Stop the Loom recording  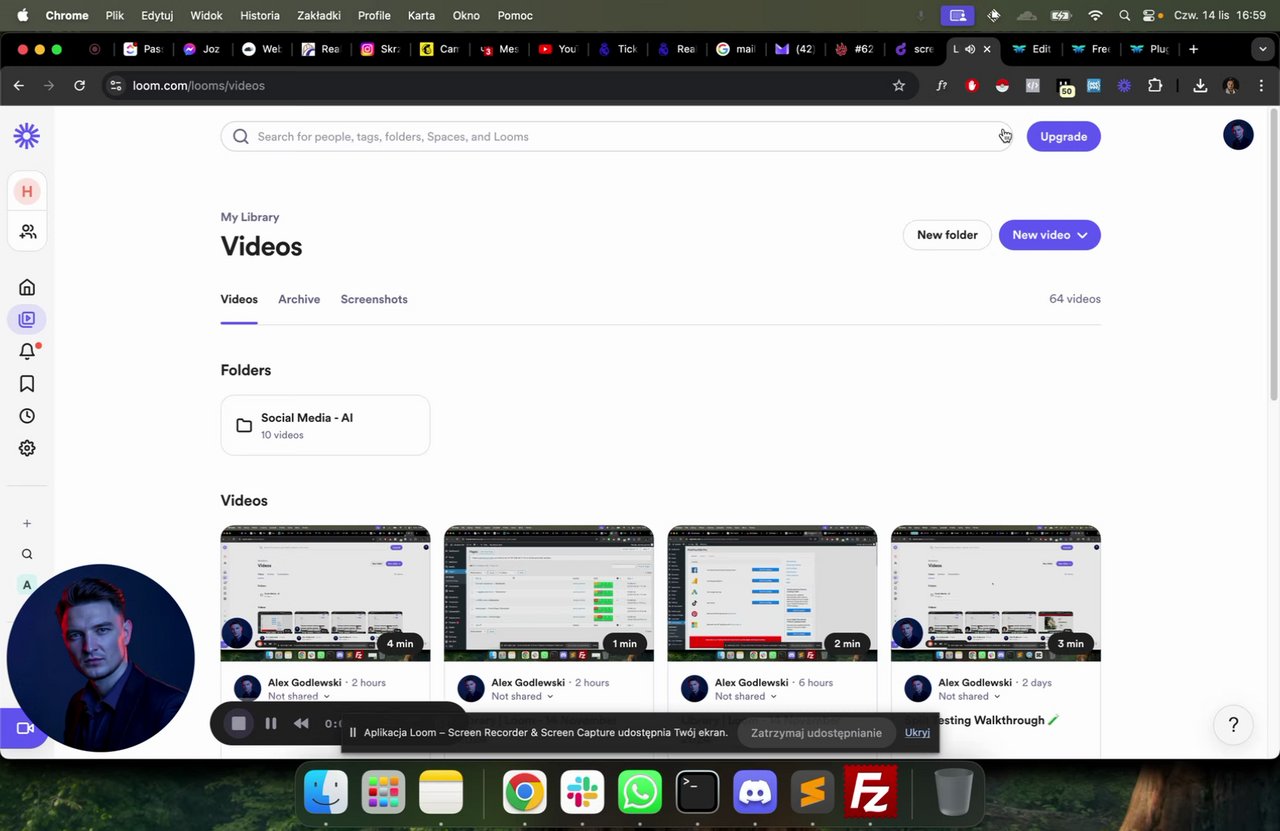click(x=238, y=723)
